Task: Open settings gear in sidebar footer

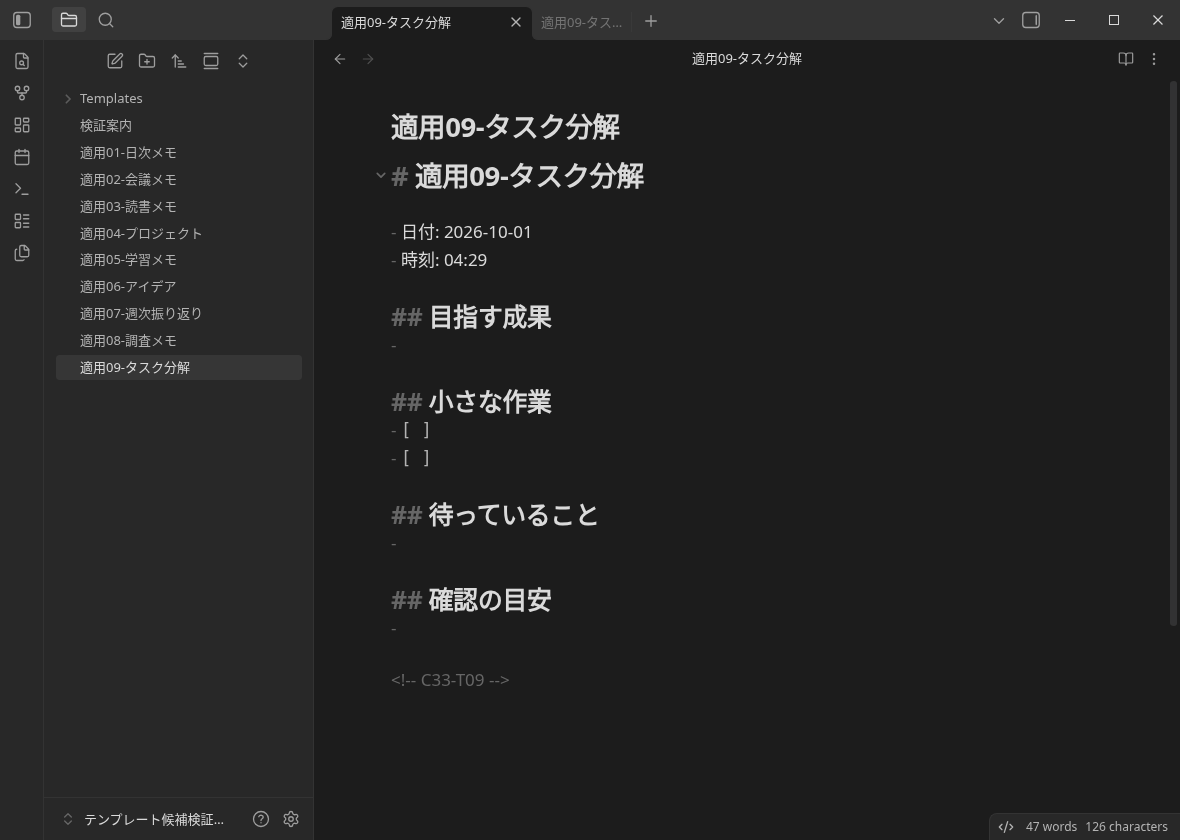Action: tap(291, 819)
